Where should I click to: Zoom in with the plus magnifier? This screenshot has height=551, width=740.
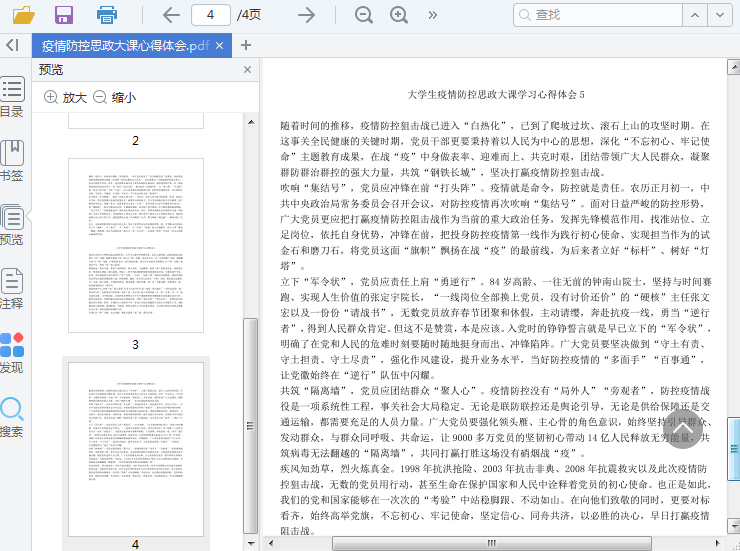399,15
